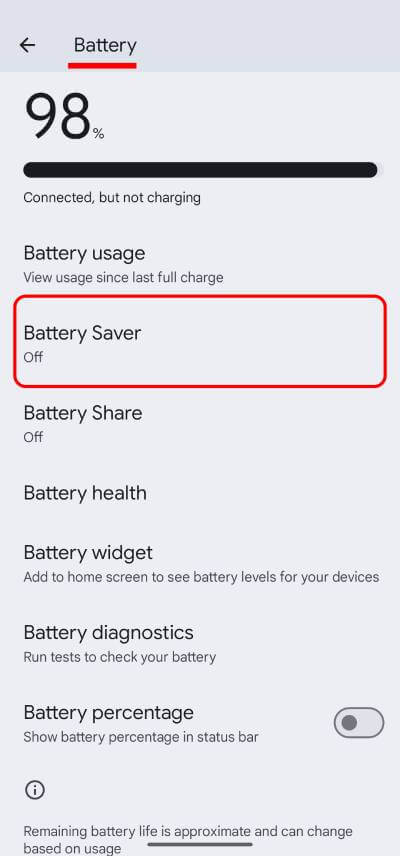This screenshot has width=400, height=856.
Task: Tap the Battery page title
Action: [105, 45]
